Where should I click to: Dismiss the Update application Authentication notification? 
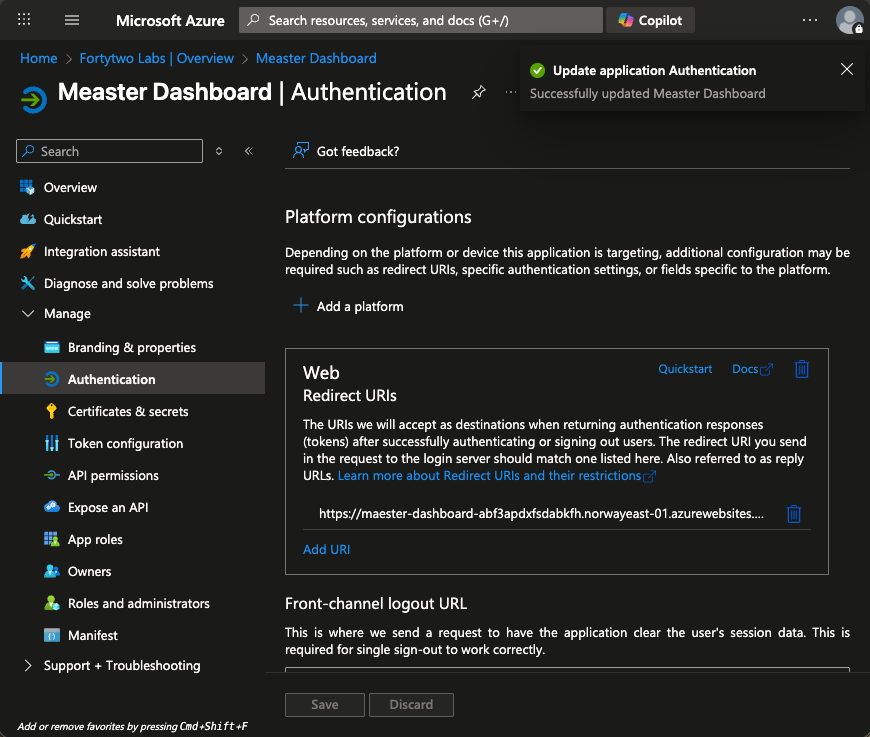pos(847,70)
